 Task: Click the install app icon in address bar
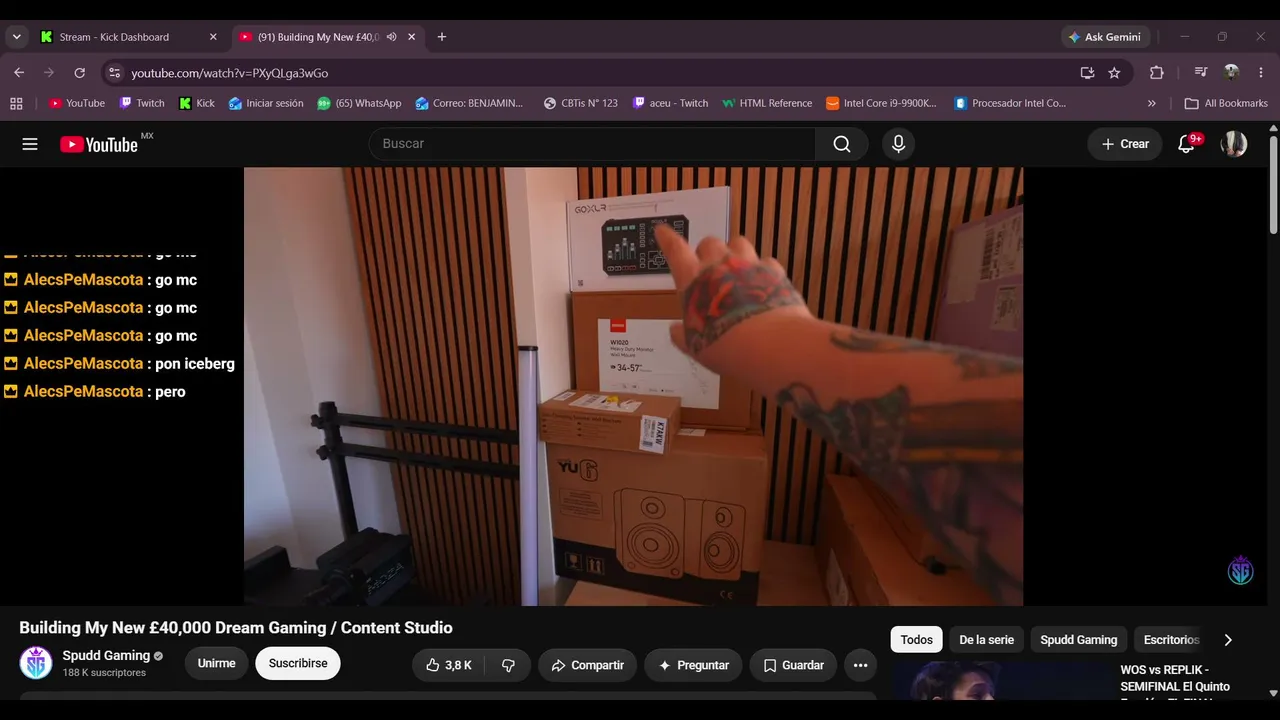point(1087,73)
